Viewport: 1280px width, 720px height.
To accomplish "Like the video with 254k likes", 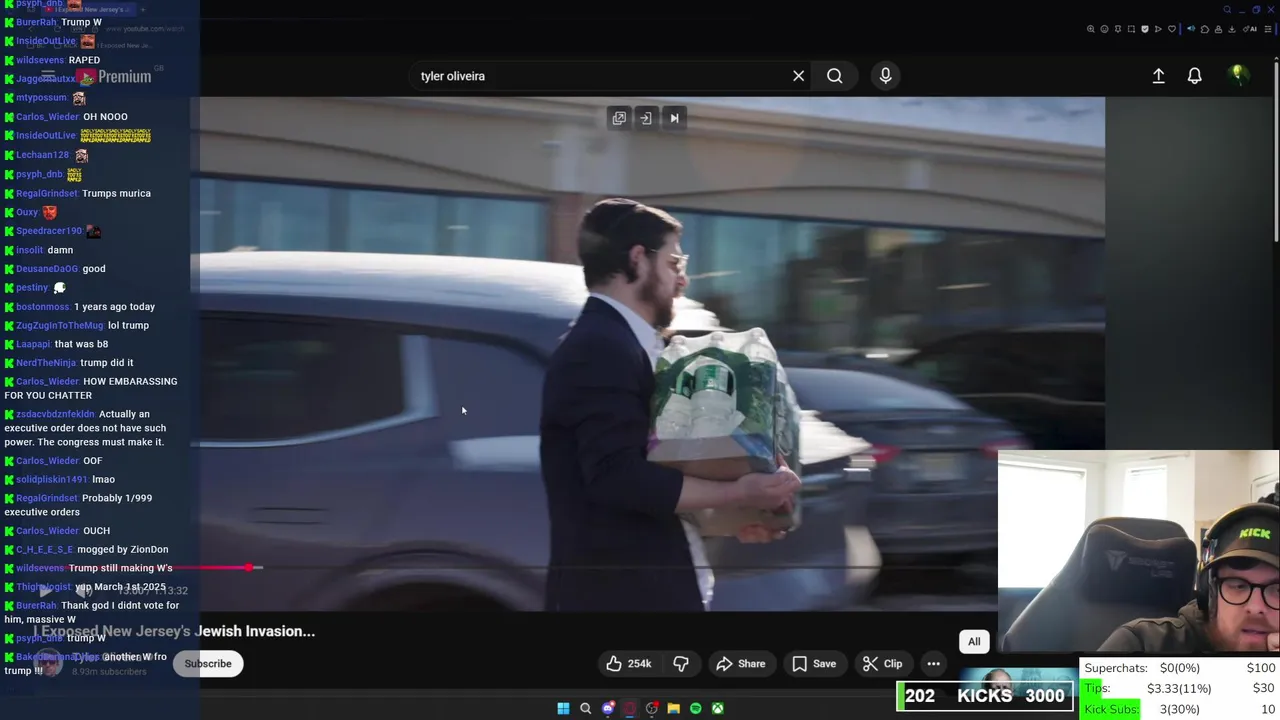I will (x=628, y=664).
